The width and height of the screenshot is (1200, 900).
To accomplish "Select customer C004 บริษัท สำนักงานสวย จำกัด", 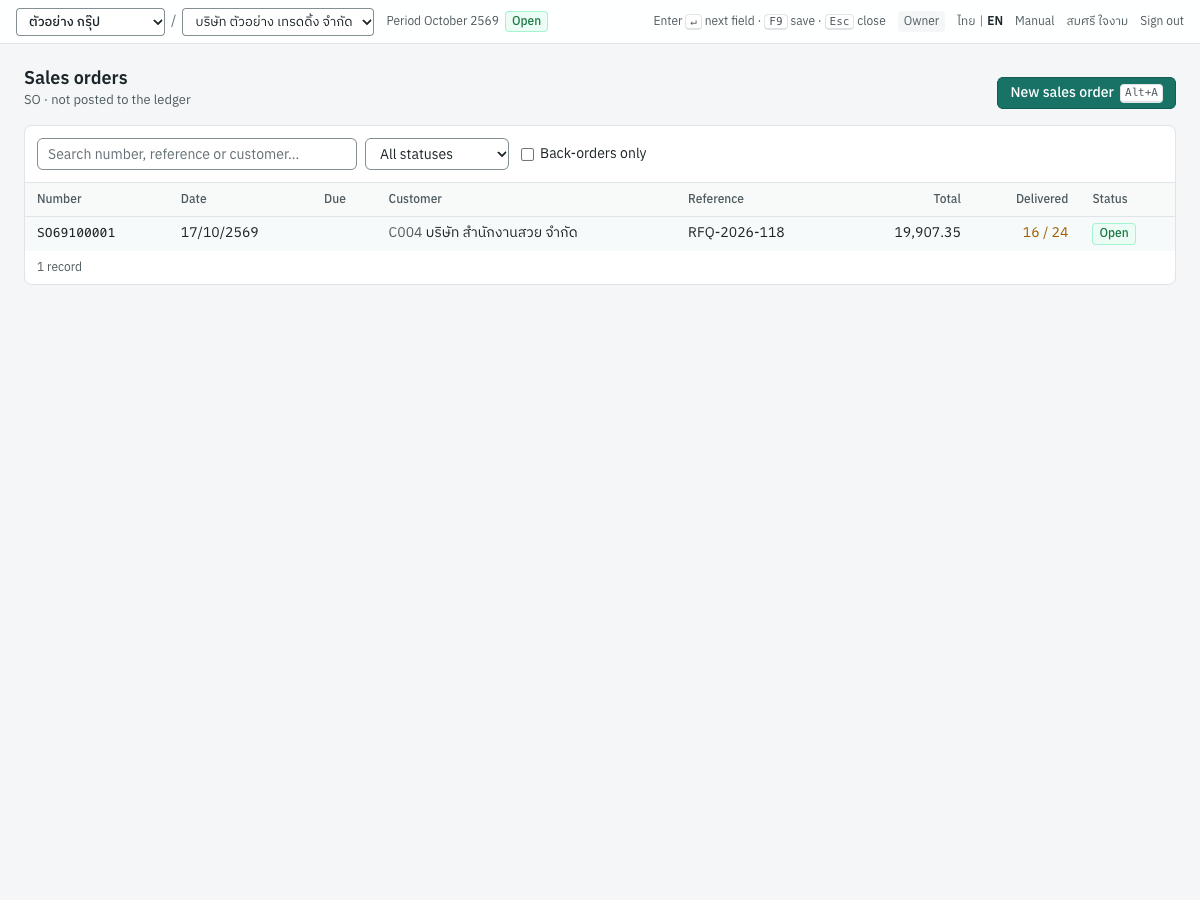I will click(483, 233).
